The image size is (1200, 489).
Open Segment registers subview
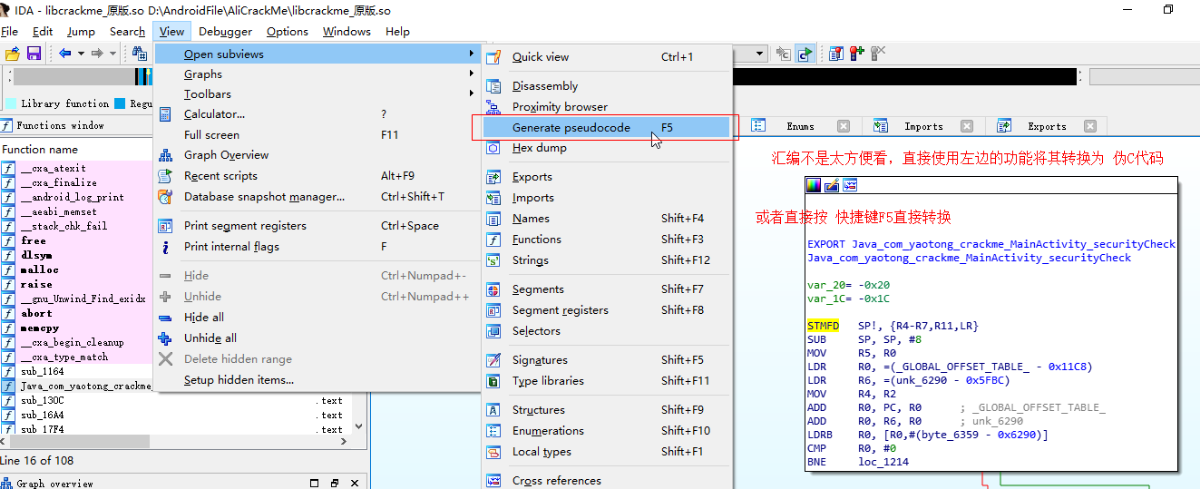coord(606,310)
